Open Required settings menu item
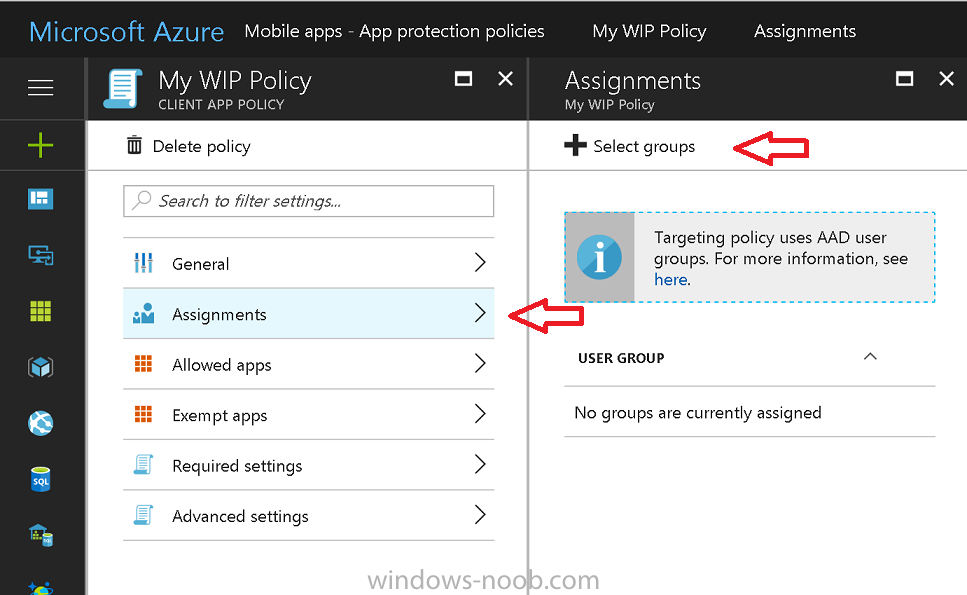This screenshot has width=967, height=595. tap(308, 465)
